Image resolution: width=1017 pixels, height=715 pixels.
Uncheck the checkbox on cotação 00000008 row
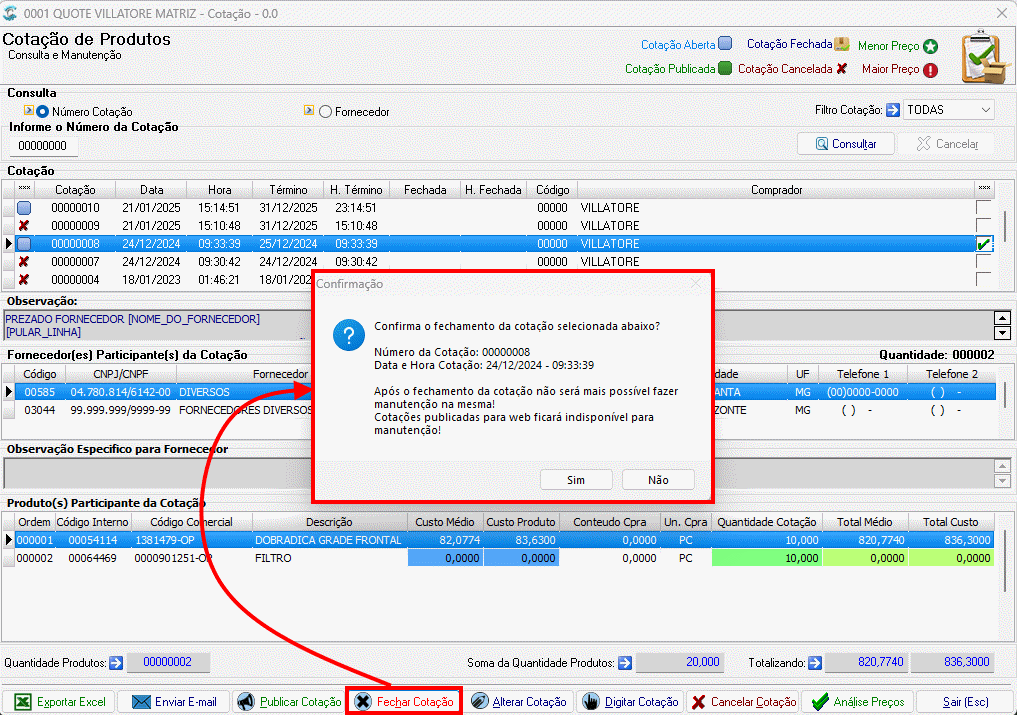[x=983, y=244]
